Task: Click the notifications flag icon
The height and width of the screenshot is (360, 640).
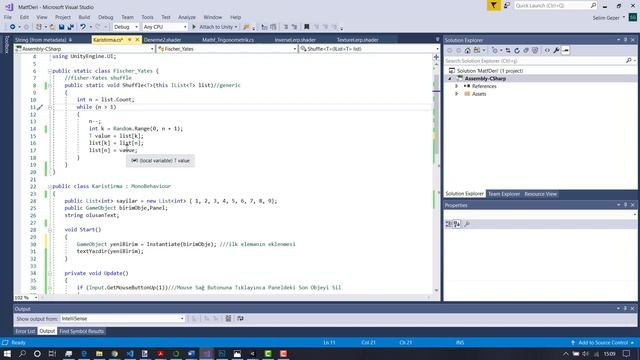Action: coord(493,5)
